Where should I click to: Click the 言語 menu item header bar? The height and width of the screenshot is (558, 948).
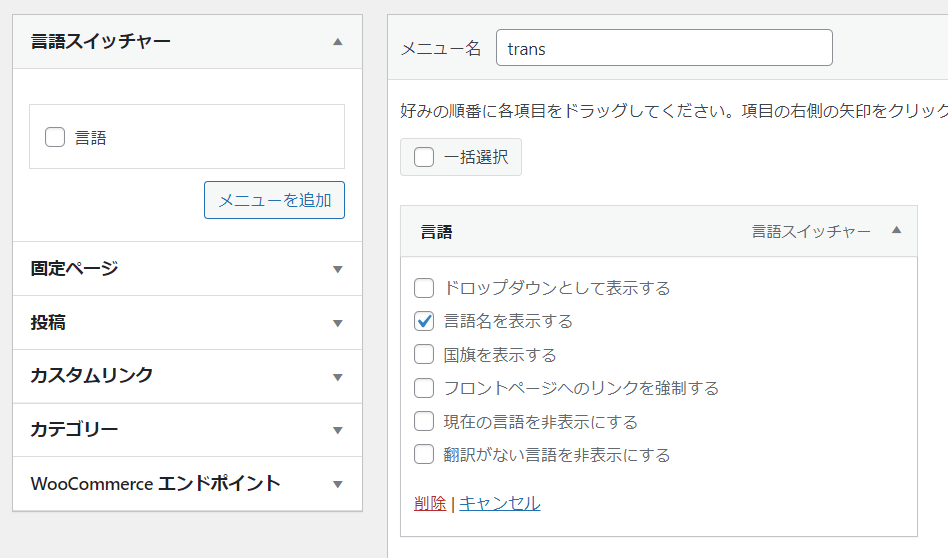pyautogui.click(x=600, y=232)
